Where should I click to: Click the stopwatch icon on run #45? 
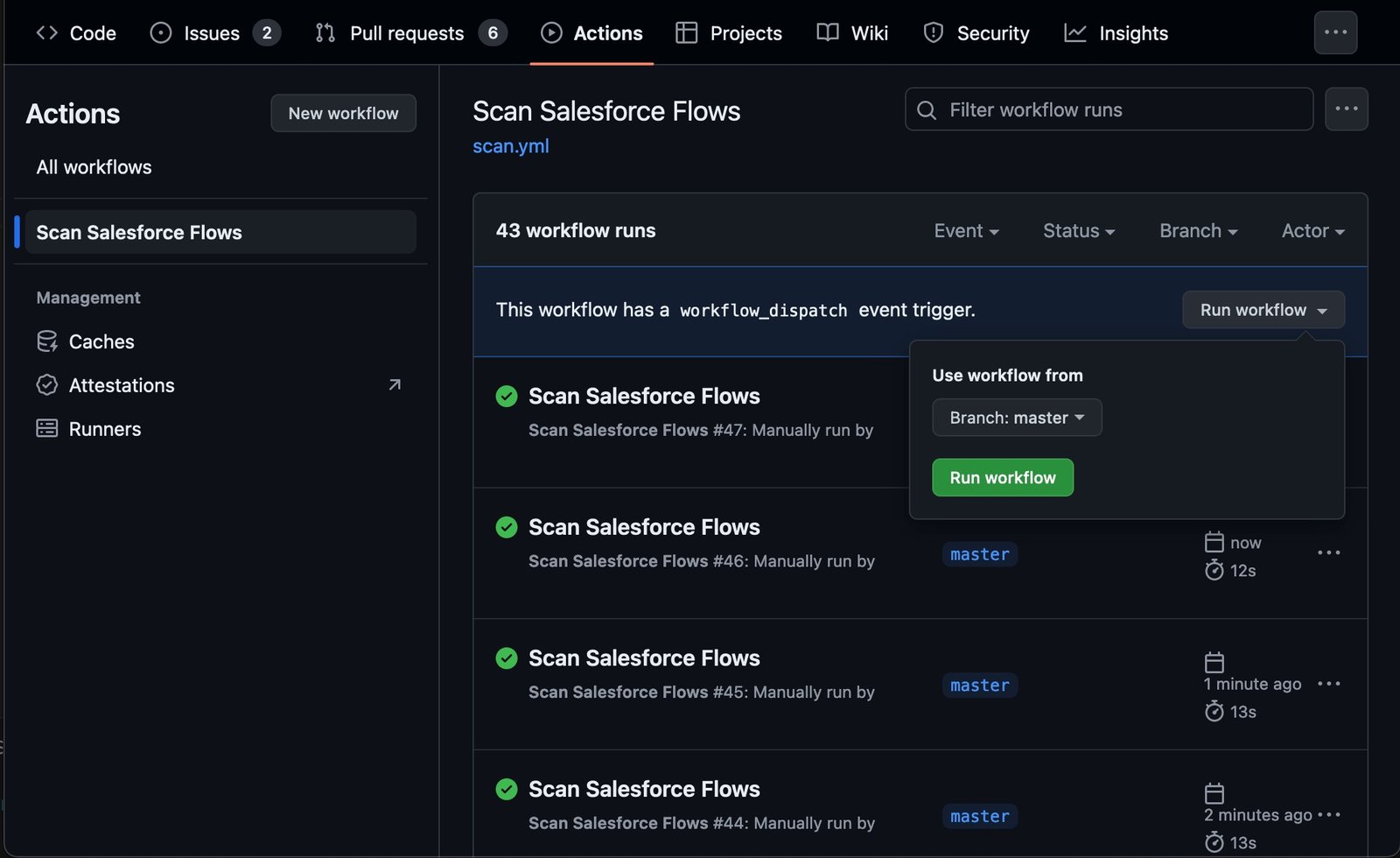pos(1214,711)
